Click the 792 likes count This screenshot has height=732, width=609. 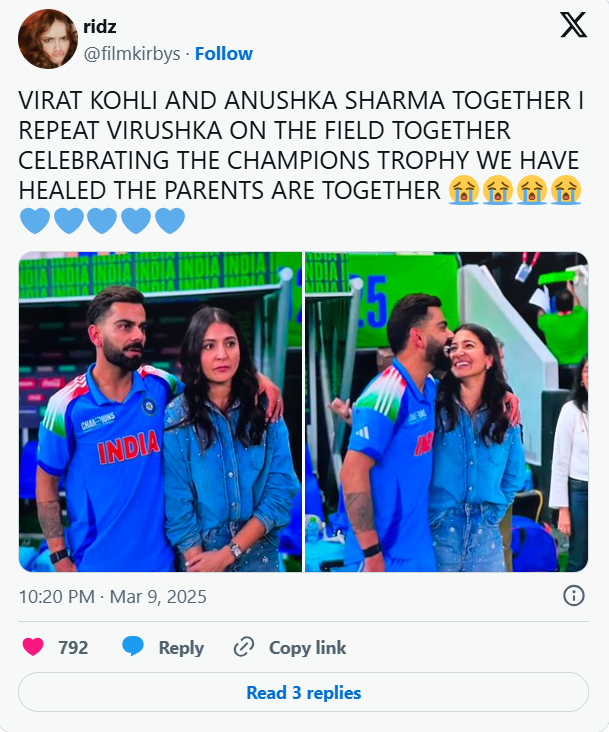(73, 648)
